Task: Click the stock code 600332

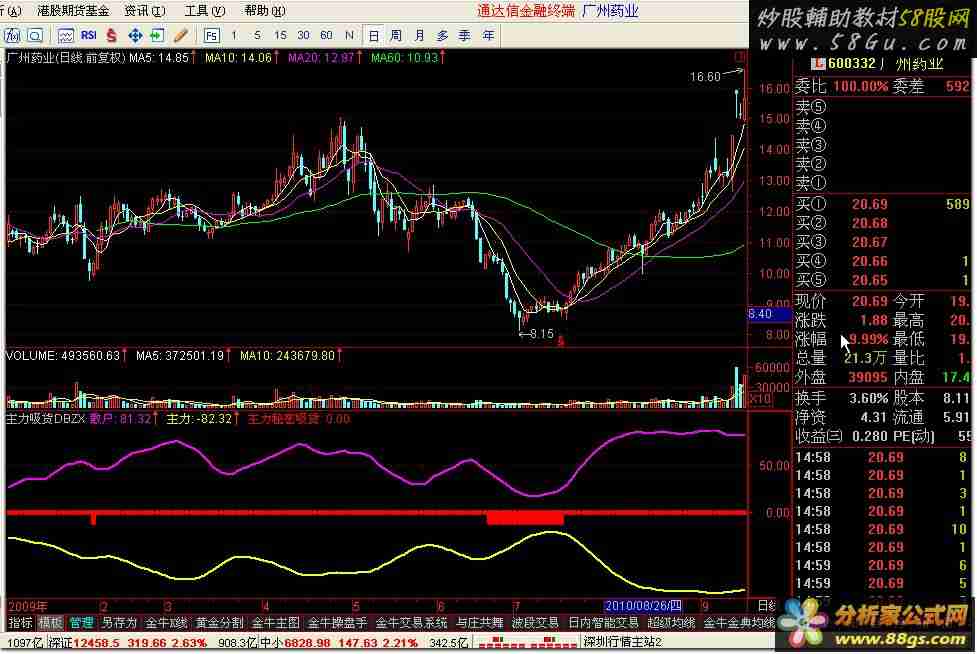Action: pyautogui.click(x=851, y=64)
